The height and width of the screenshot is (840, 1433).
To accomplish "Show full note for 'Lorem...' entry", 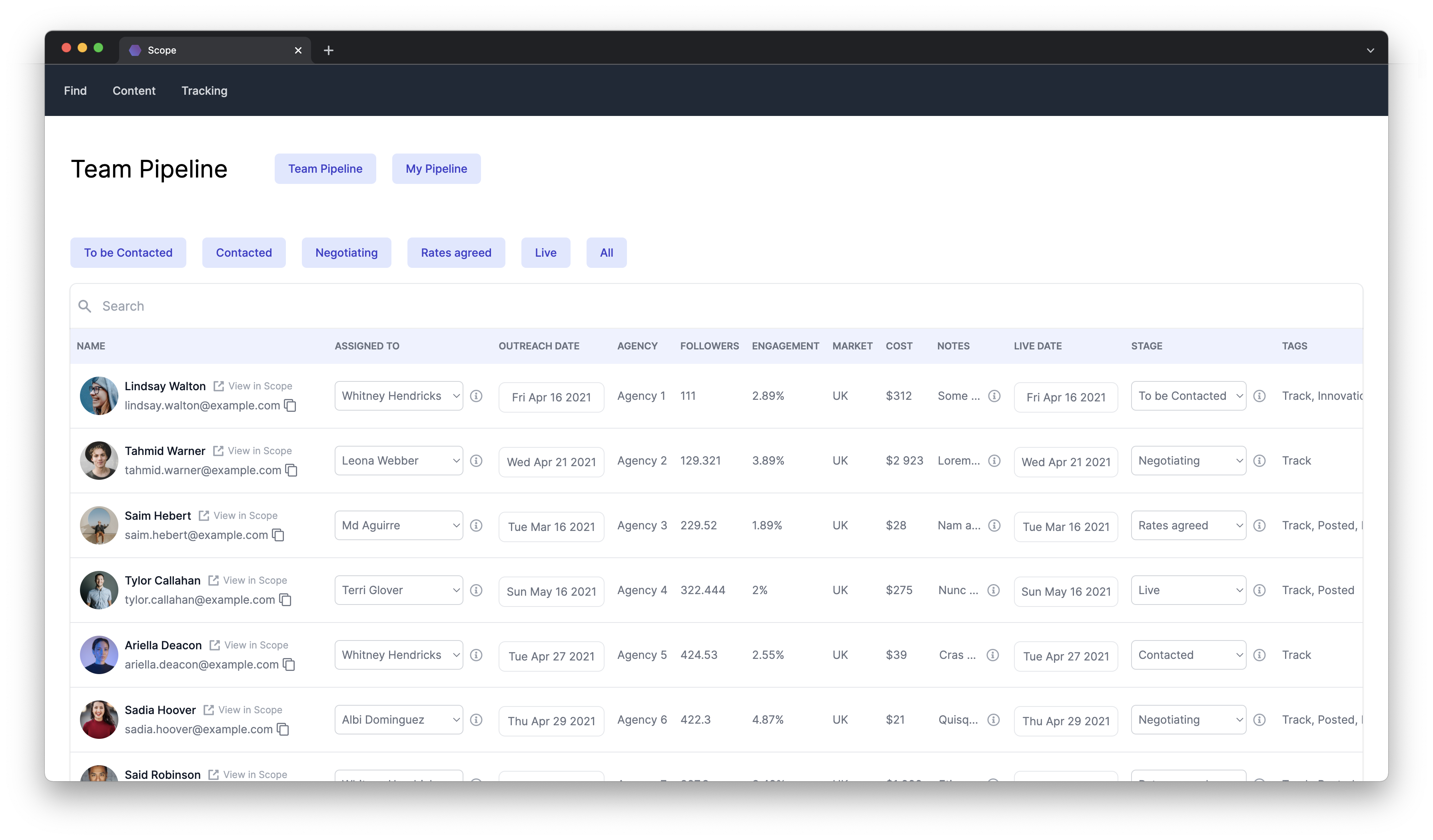I will point(994,461).
